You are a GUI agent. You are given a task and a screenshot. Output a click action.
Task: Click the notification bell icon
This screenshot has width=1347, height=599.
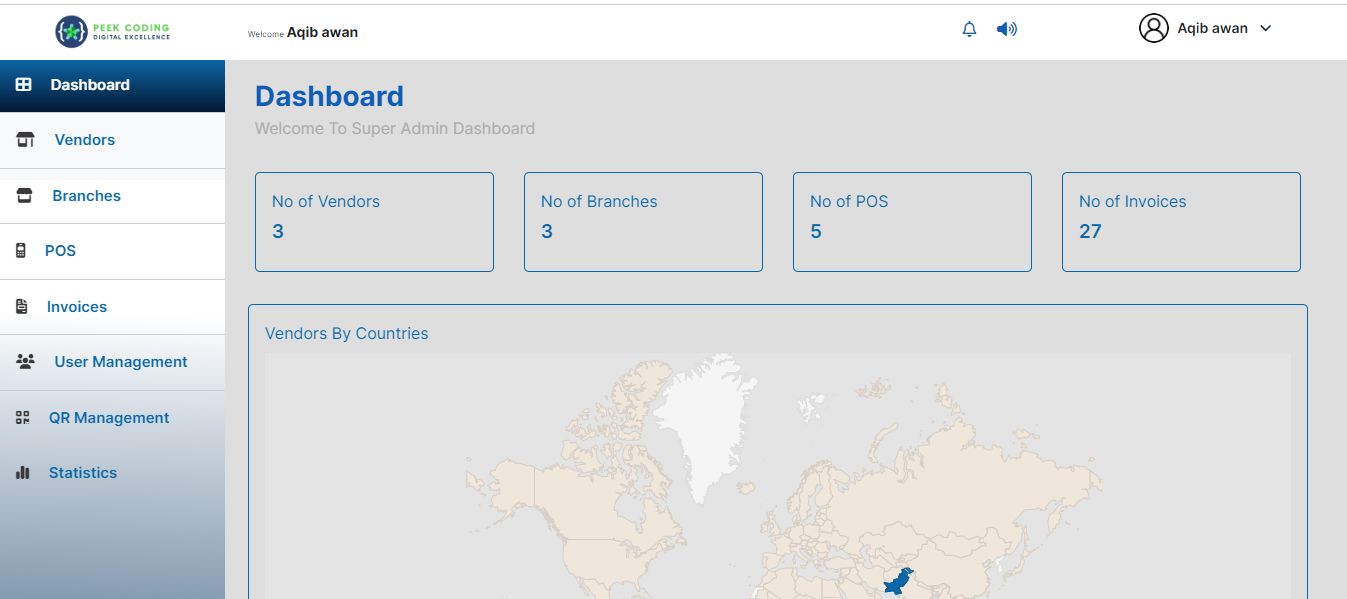click(969, 30)
